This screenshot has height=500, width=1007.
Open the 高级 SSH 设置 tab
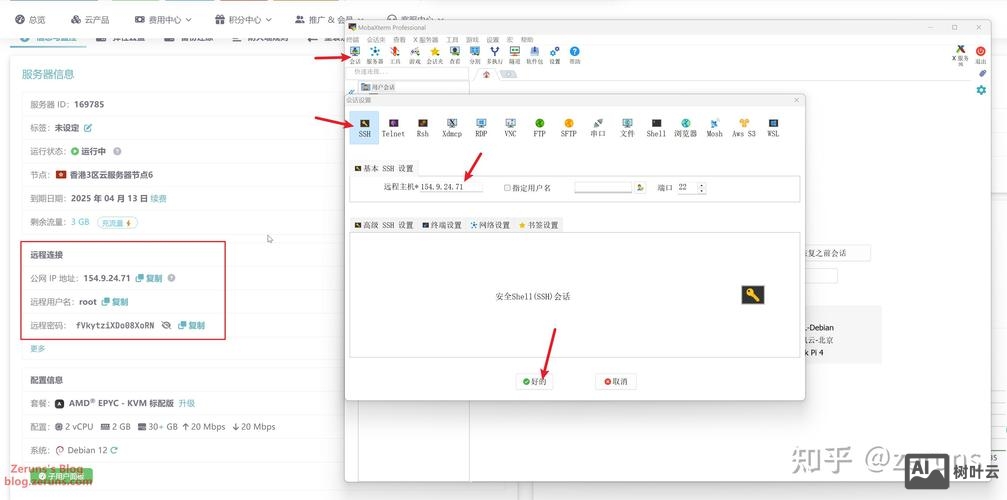[x=384, y=225]
